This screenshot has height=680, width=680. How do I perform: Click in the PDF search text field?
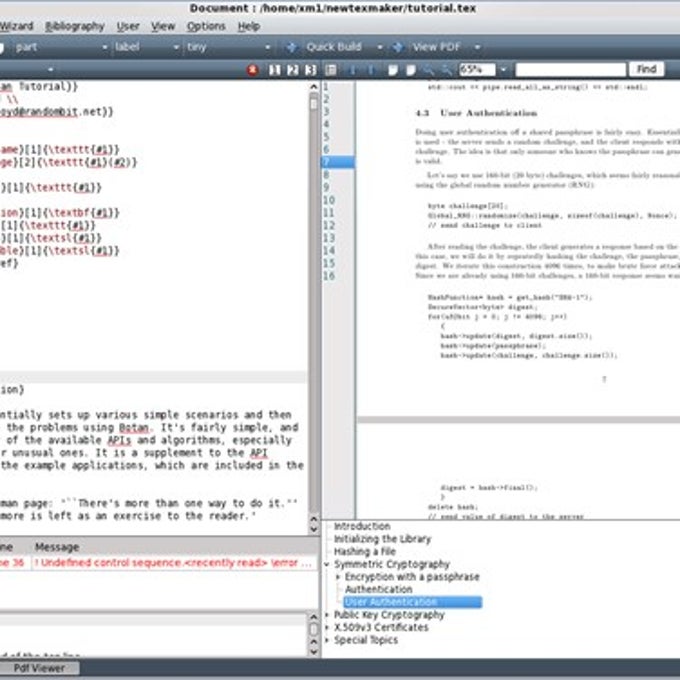click(x=571, y=69)
